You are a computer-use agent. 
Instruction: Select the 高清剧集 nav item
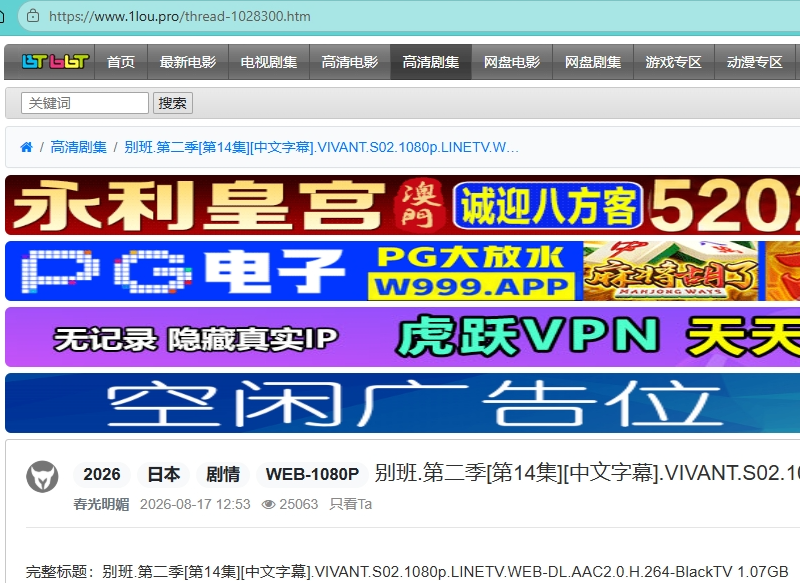[x=431, y=62]
